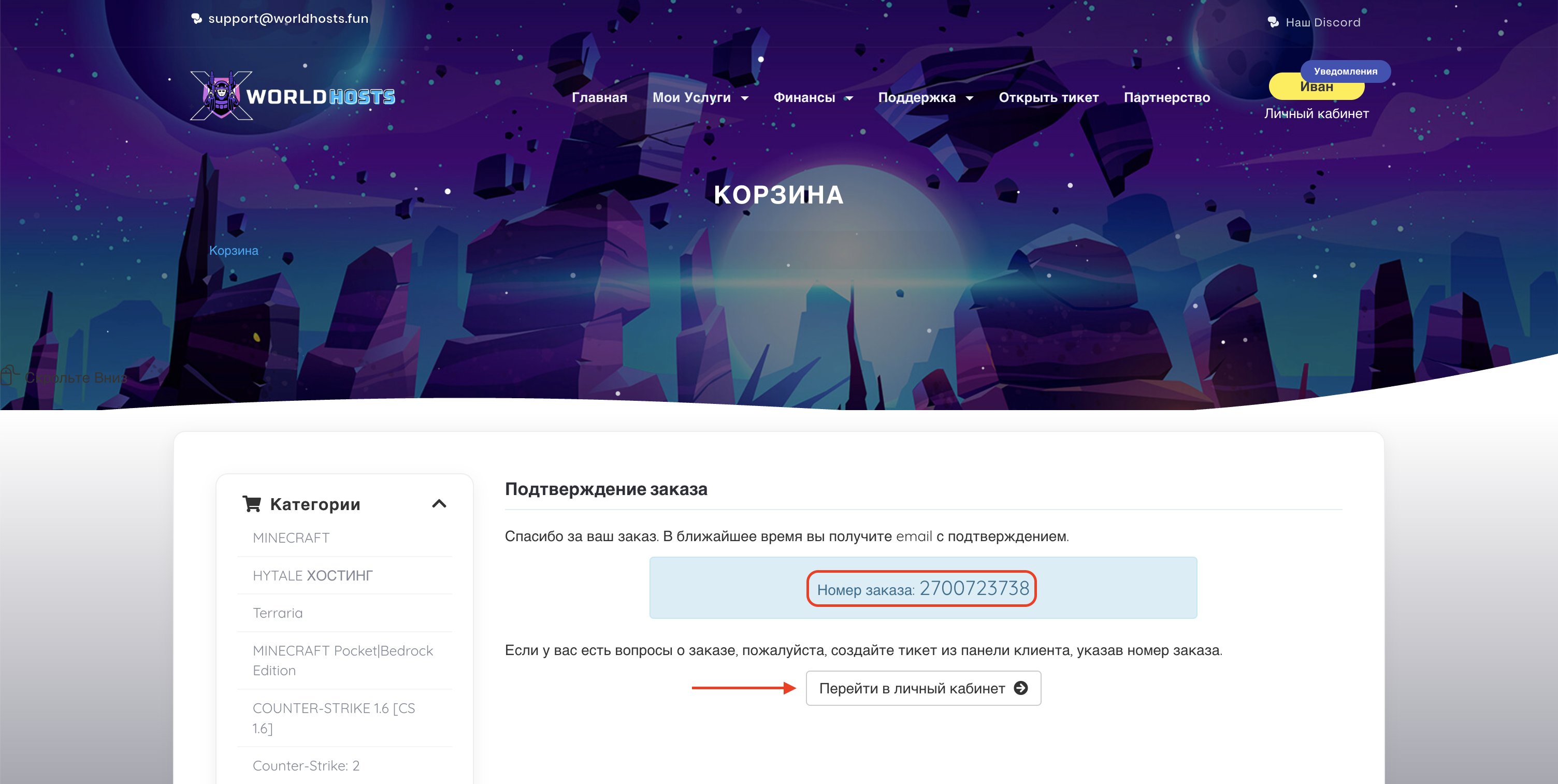The height and width of the screenshot is (784, 1558).
Task: Select the HYTALE ХОСТИНГ category
Action: click(312, 575)
